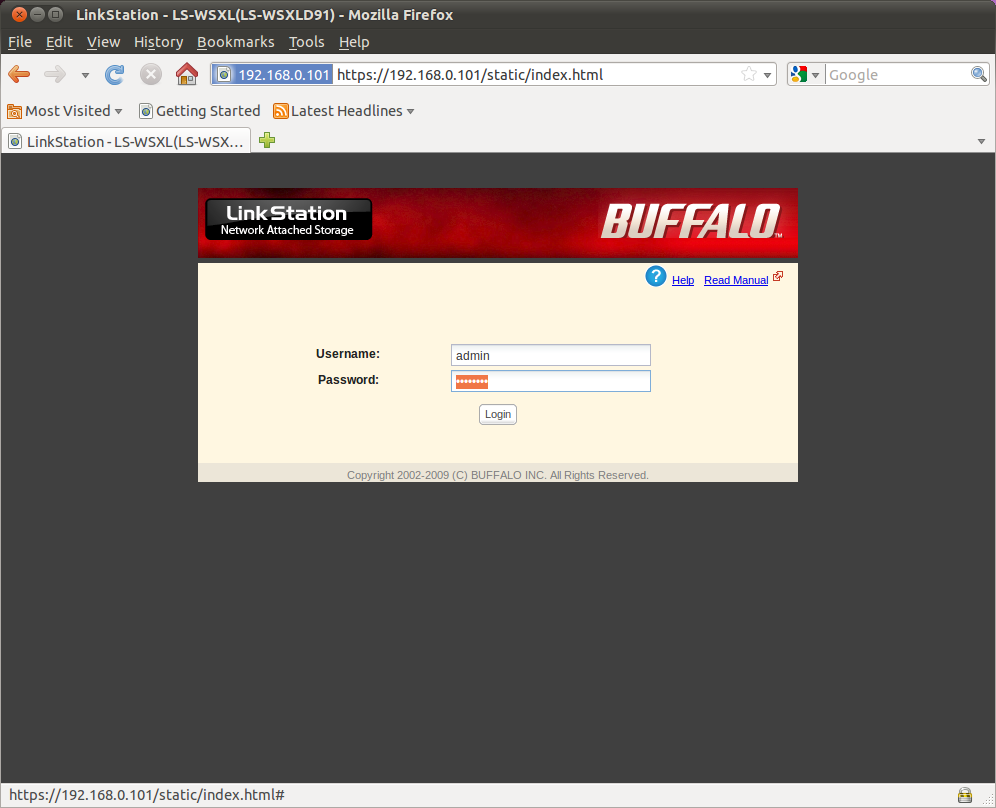996x808 pixels.
Task: Open the search engine selector dropdown
Action: coord(805,74)
